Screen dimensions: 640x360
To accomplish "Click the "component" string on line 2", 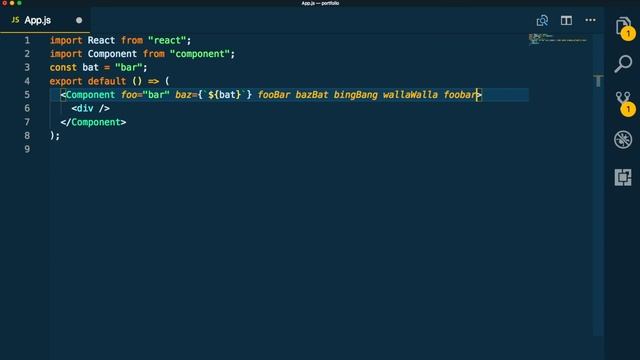I will click(x=200, y=54).
